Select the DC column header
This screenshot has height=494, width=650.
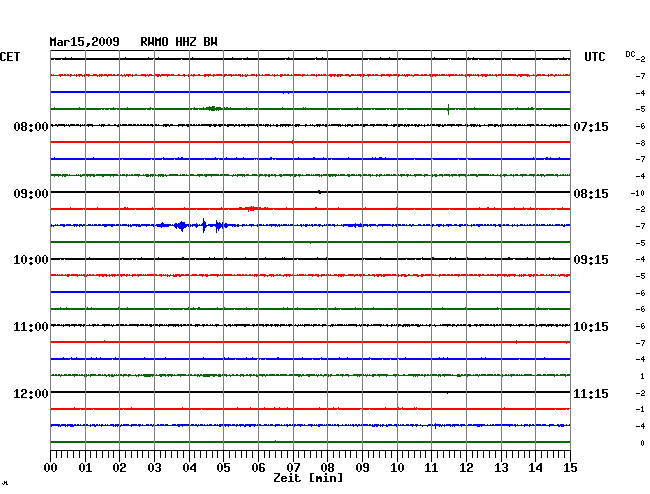click(x=630, y=54)
